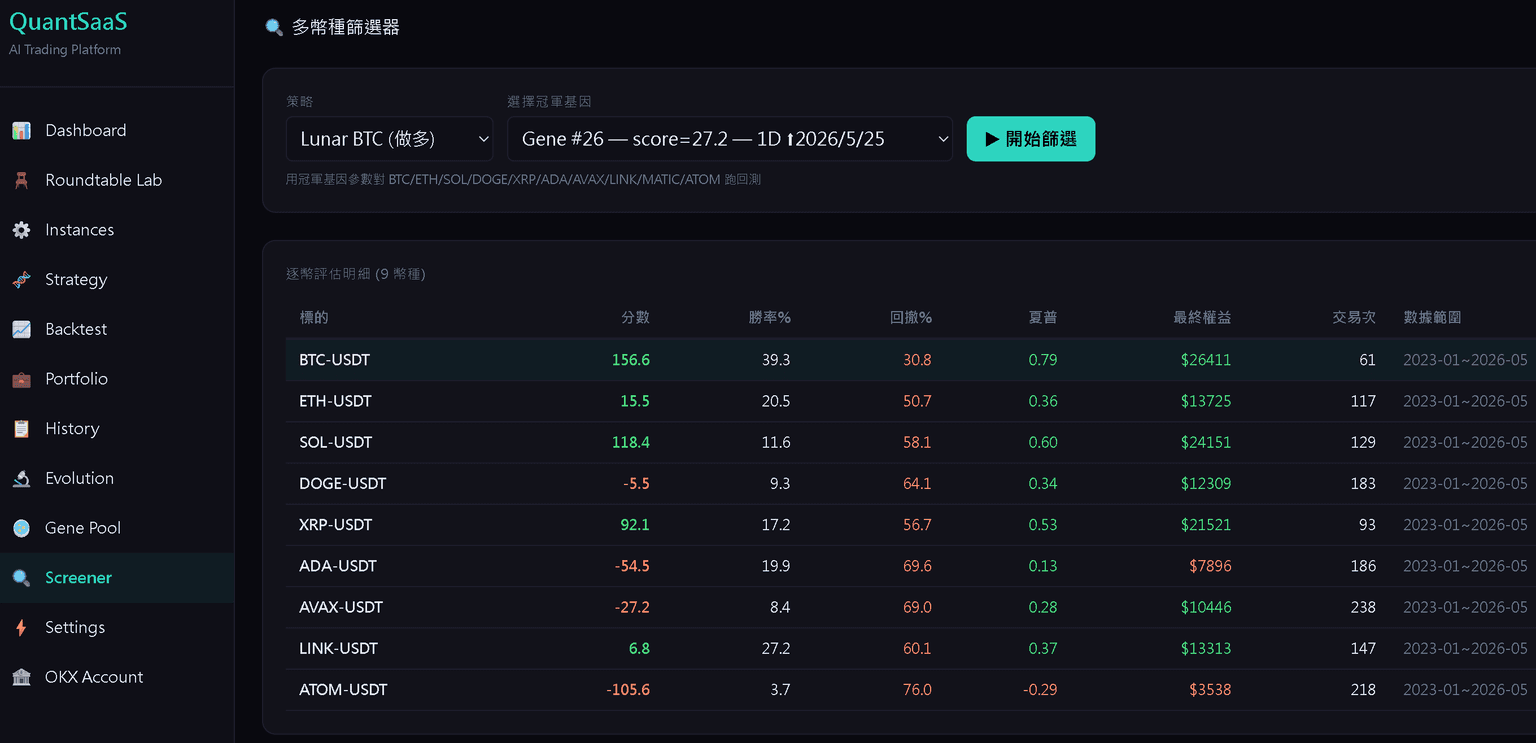Click the Strategy DNA icon

21,280
